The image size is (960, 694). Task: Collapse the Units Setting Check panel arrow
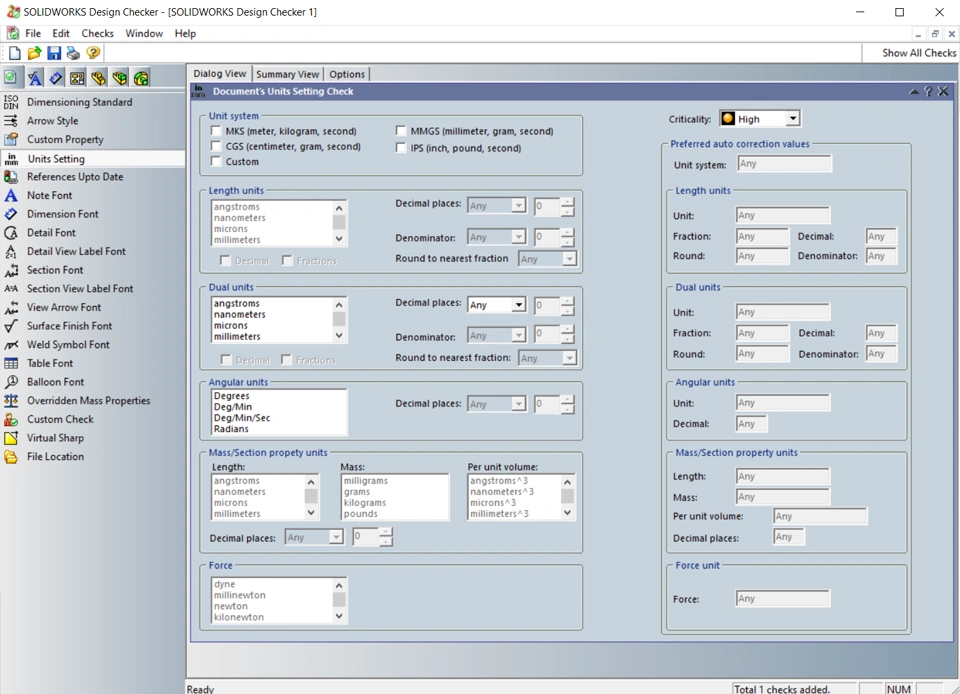tap(914, 92)
